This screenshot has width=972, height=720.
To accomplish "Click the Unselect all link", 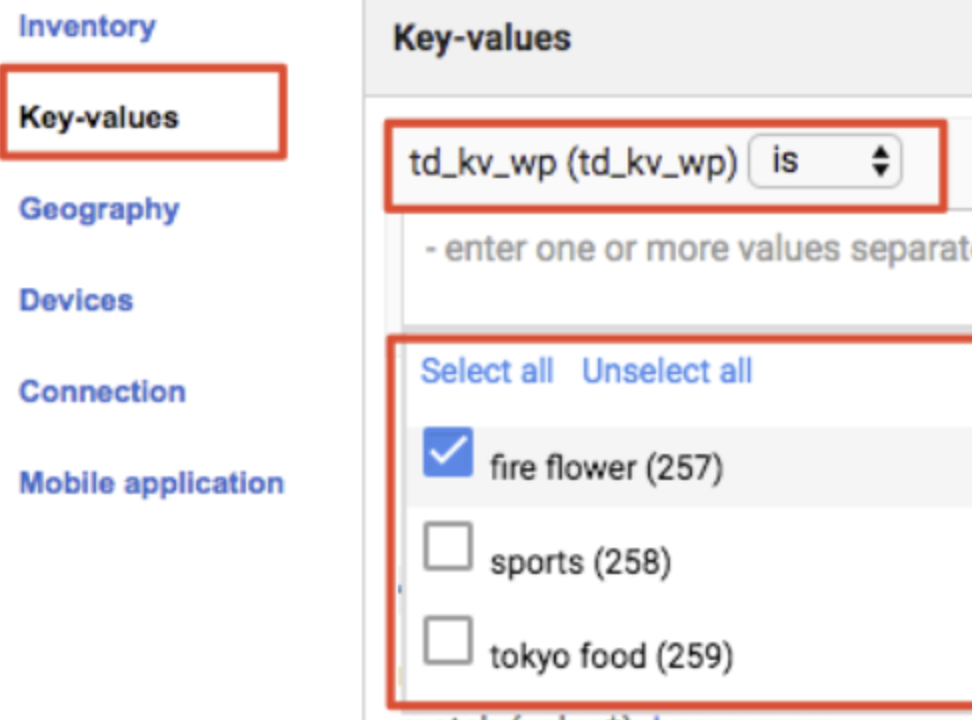I will [667, 371].
